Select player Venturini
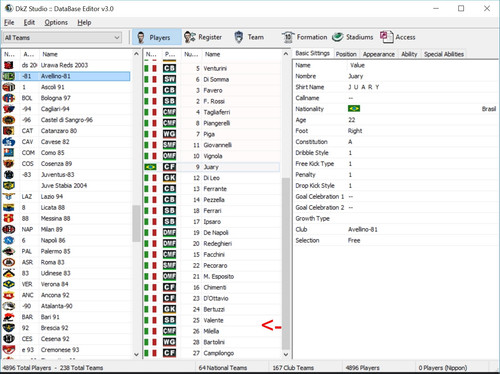The height and width of the screenshot is (374, 500). click(212, 68)
